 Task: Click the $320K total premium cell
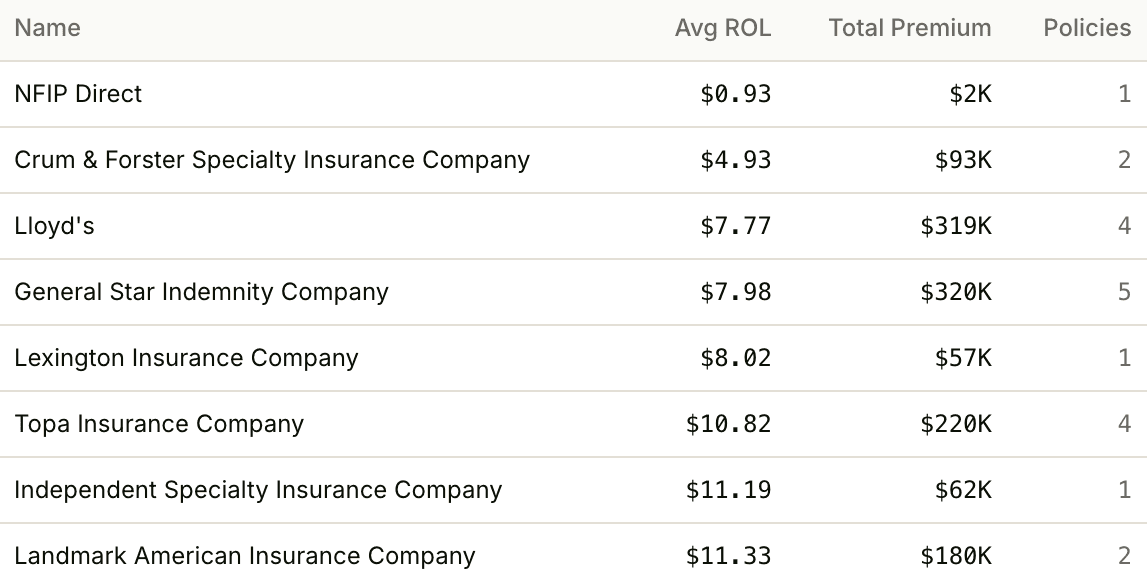click(x=956, y=292)
